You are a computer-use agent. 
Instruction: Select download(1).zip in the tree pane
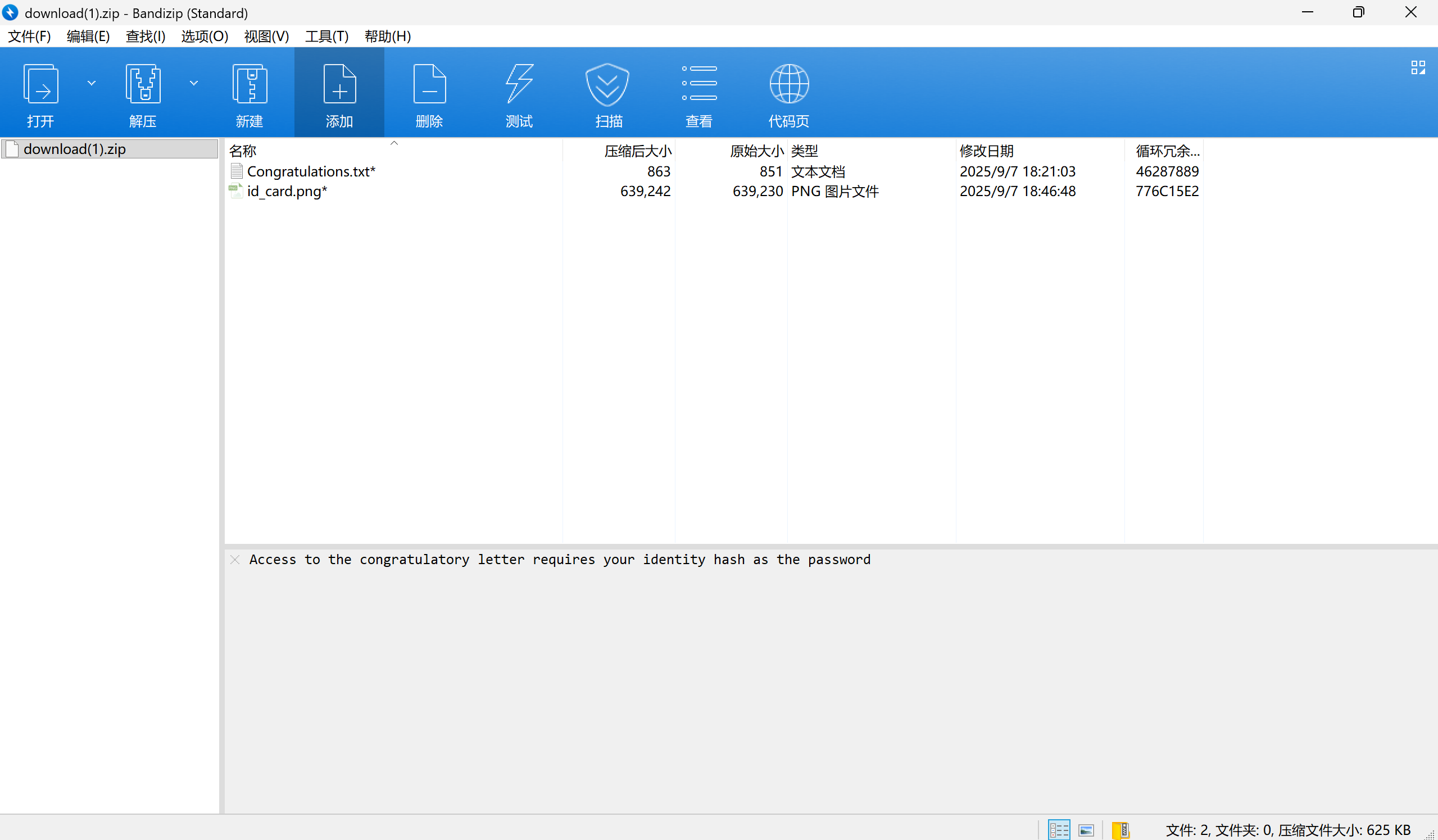tap(110, 149)
